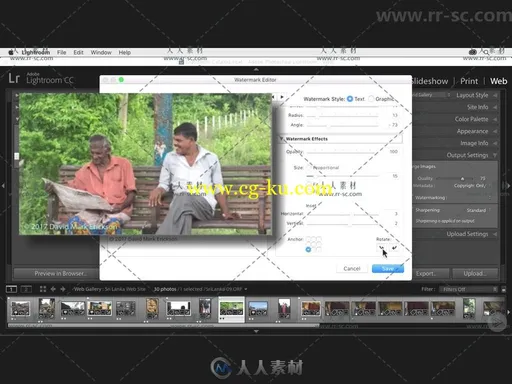Toggle the filter on/off switch
This screenshot has height=384, width=512.
point(504,289)
